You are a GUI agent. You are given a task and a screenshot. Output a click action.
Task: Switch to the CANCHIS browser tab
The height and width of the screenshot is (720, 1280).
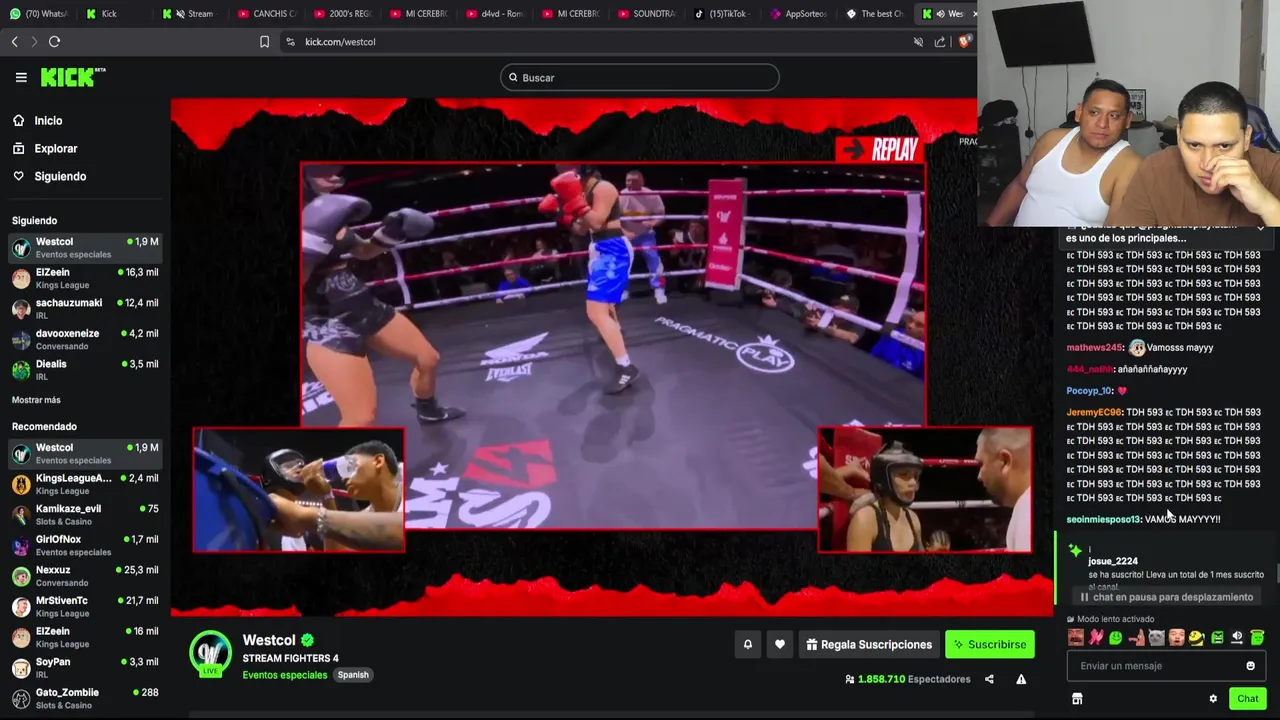coord(266,14)
